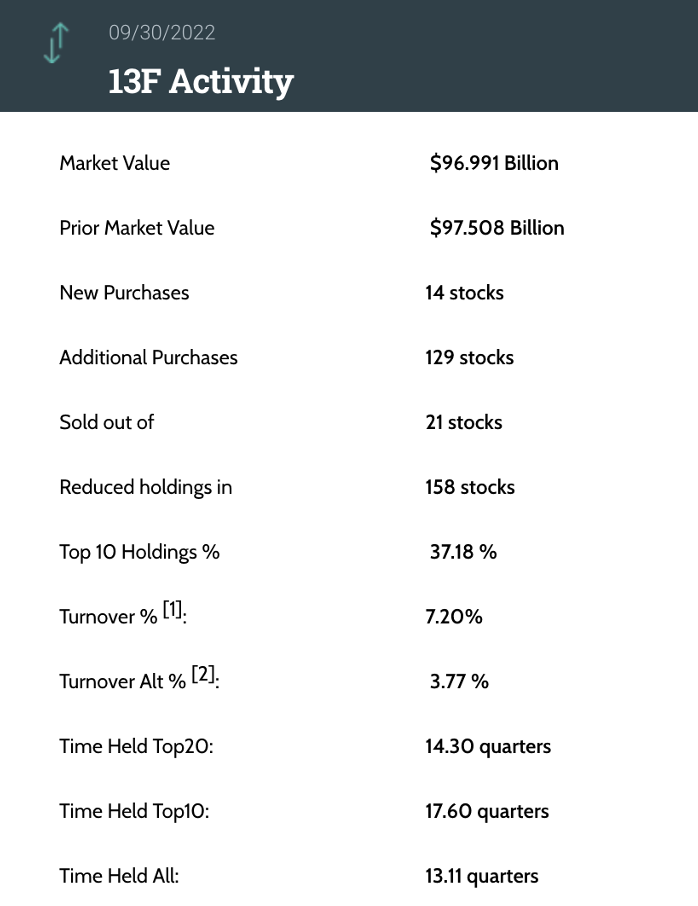Select the 09/30/2022 report date

[162, 33]
